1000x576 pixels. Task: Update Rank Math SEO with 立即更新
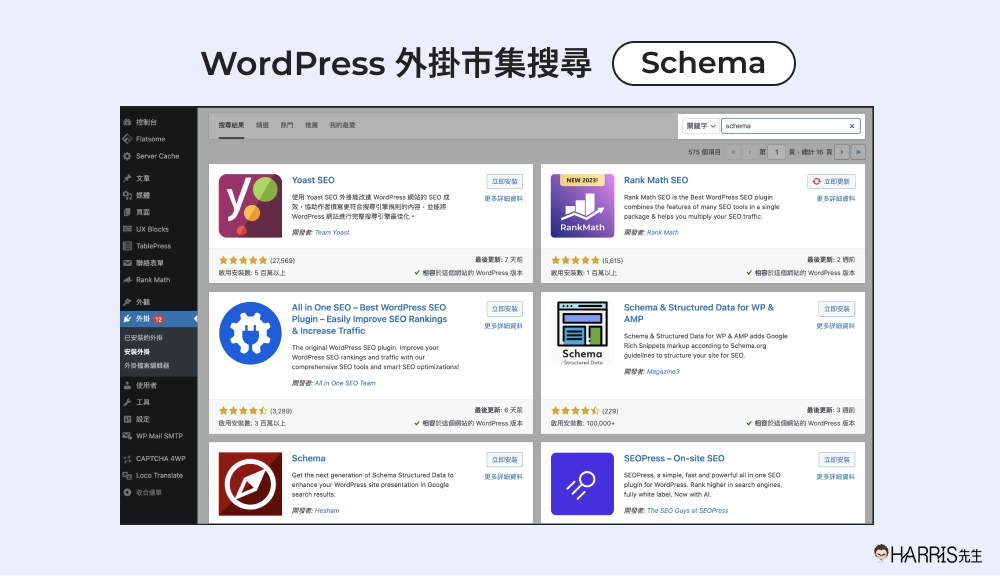tap(831, 182)
